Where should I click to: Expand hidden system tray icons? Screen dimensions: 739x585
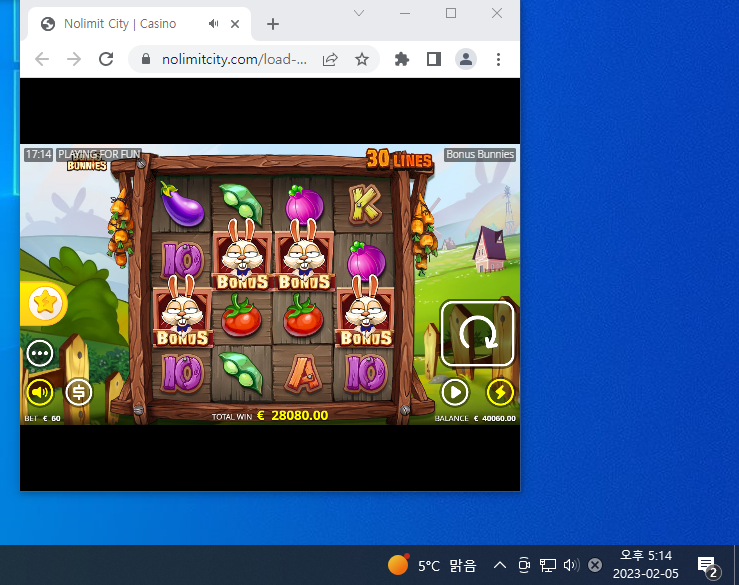(500, 565)
